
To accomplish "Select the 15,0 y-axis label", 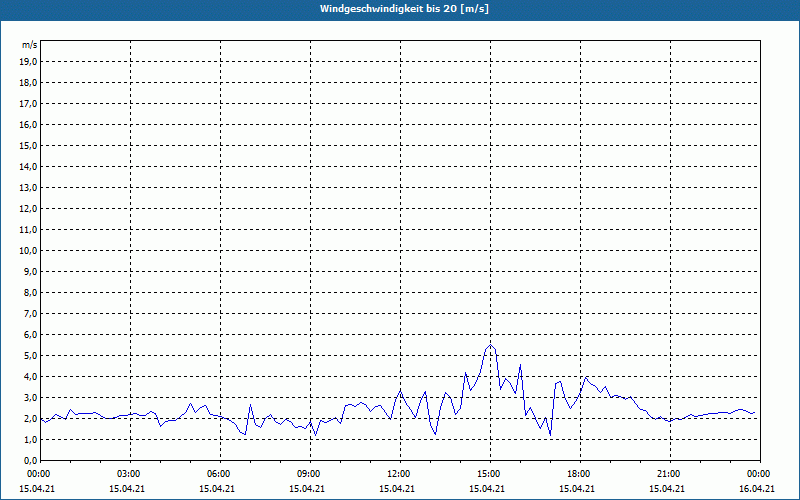I will tap(29, 145).
